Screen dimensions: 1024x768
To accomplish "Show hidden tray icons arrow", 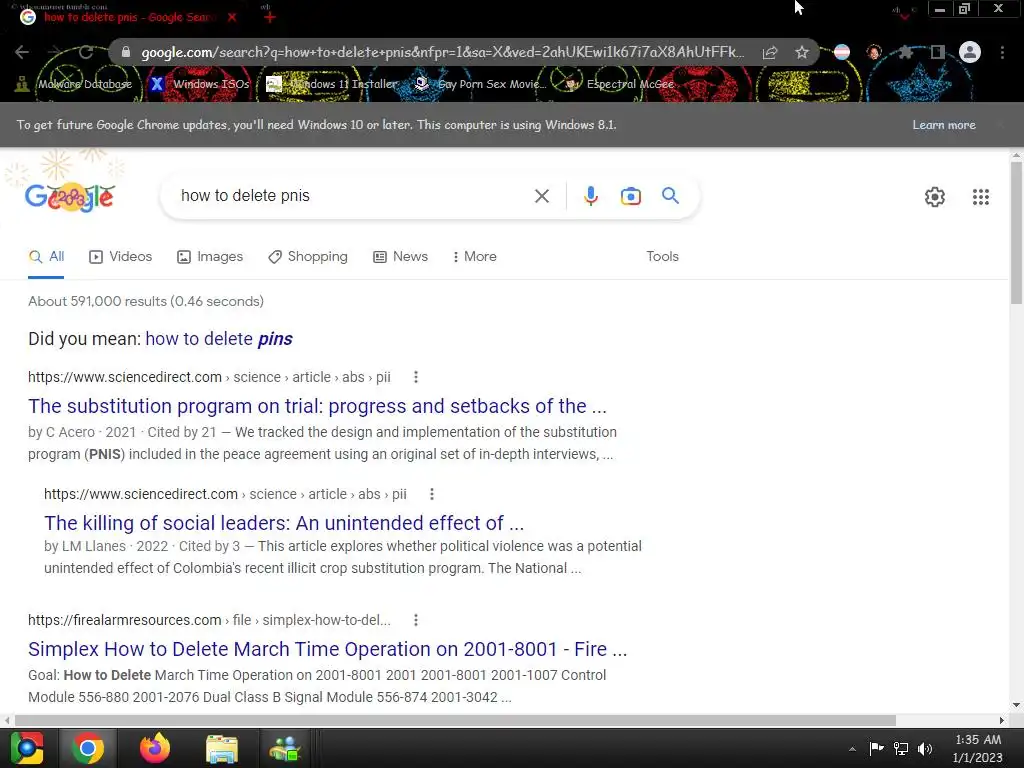I will (x=852, y=749).
